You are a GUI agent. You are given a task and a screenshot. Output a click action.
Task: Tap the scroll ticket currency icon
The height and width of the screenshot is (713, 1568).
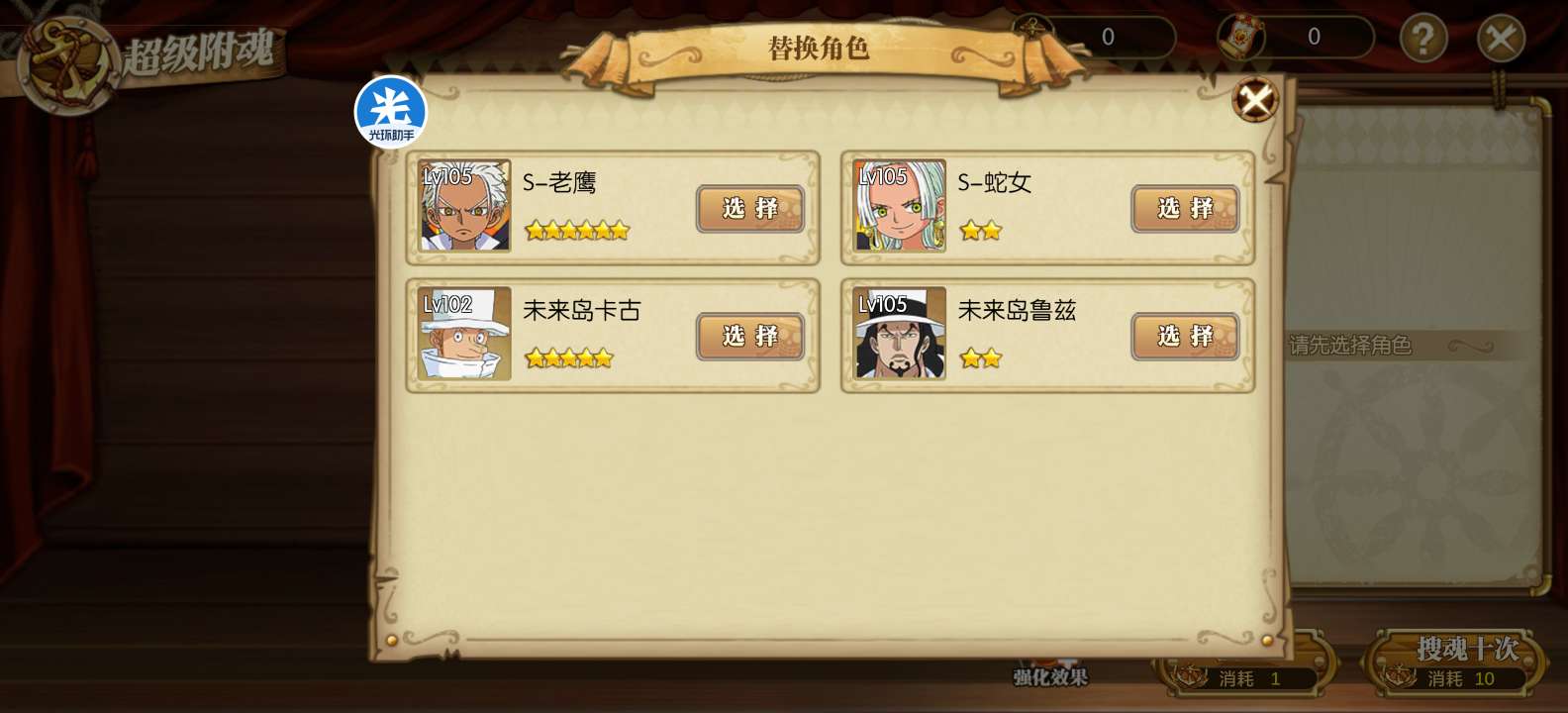tap(1241, 37)
